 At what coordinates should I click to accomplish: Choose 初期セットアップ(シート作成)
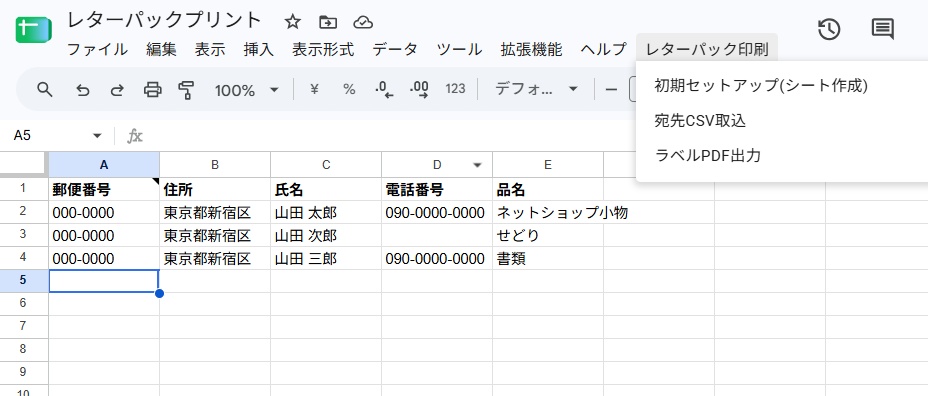[761, 86]
